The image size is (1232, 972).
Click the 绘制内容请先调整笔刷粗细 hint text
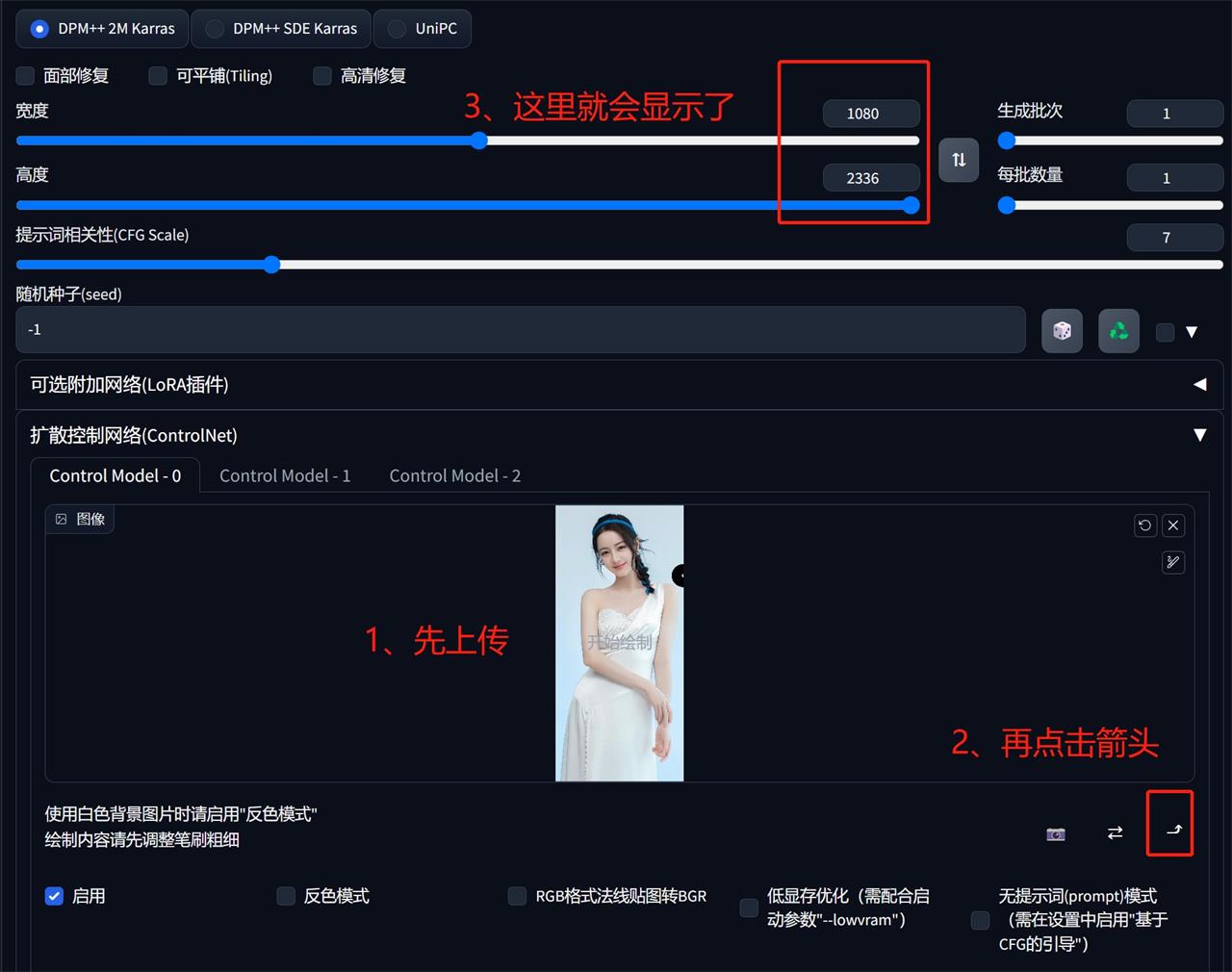(x=142, y=840)
